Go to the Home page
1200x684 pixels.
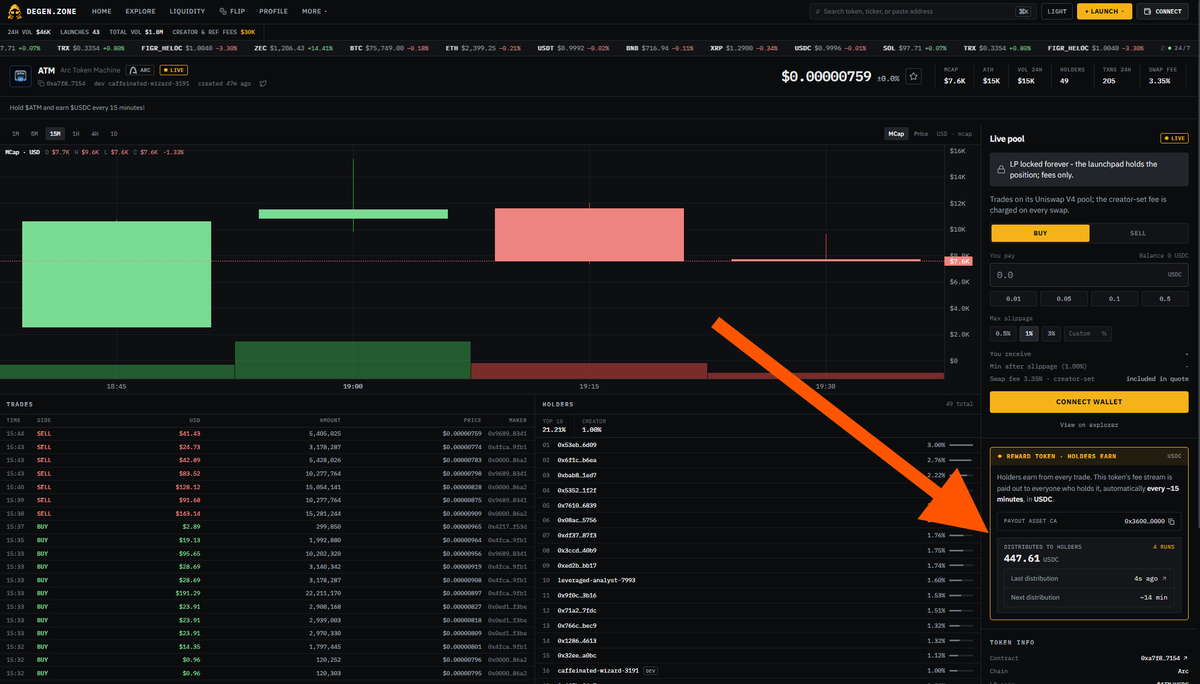102,11
